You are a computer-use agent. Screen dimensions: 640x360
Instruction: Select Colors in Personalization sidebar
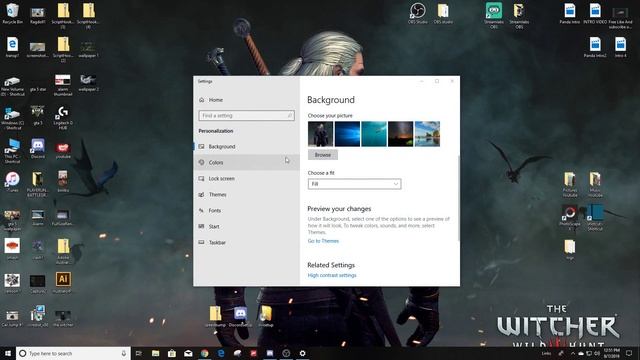(247, 162)
